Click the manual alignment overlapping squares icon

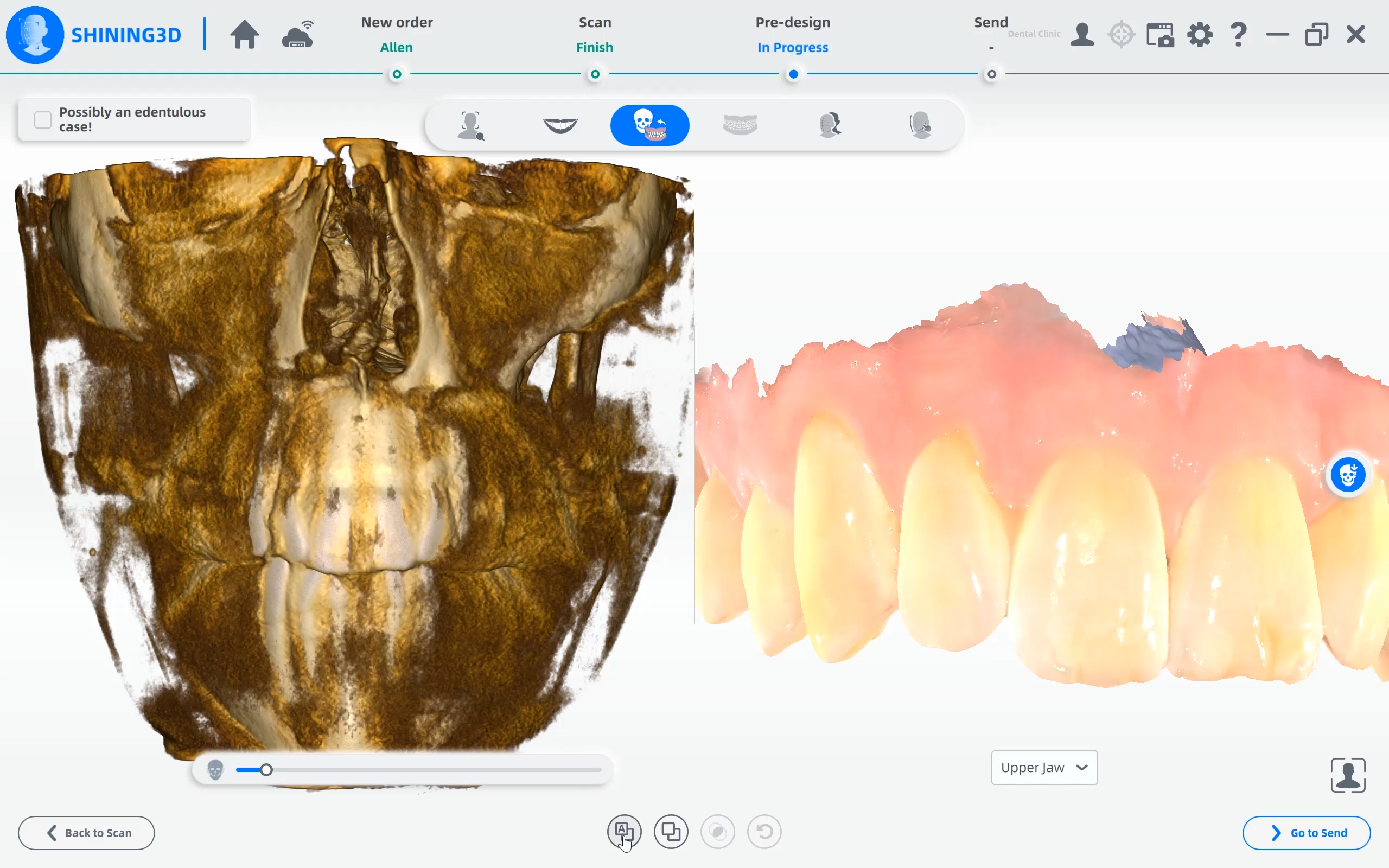click(671, 831)
